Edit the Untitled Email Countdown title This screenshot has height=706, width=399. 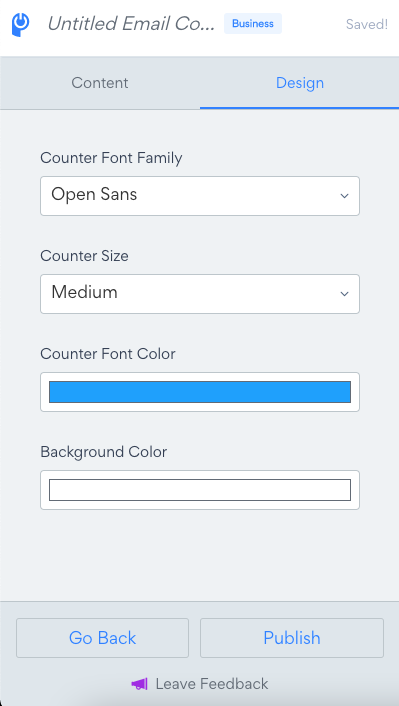(x=131, y=24)
